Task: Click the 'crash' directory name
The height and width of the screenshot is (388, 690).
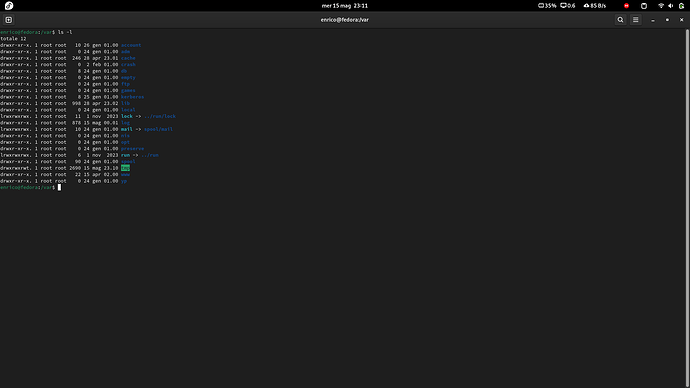Action: coord(128,64)
